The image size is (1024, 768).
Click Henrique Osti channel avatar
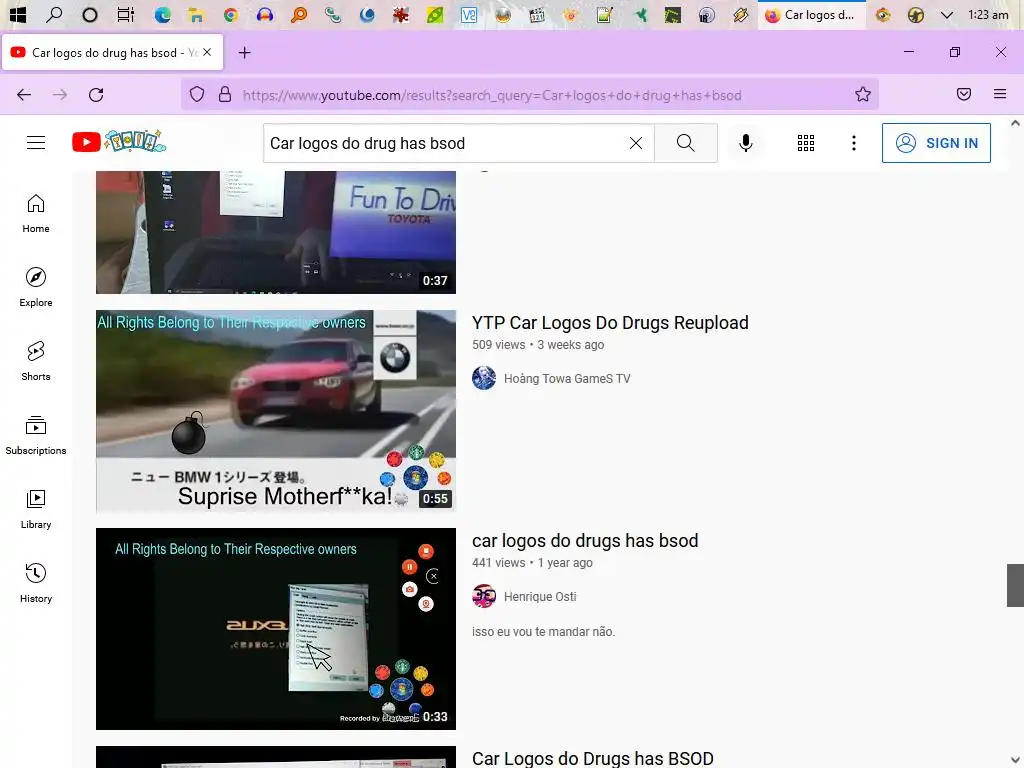tap(484, 596)
